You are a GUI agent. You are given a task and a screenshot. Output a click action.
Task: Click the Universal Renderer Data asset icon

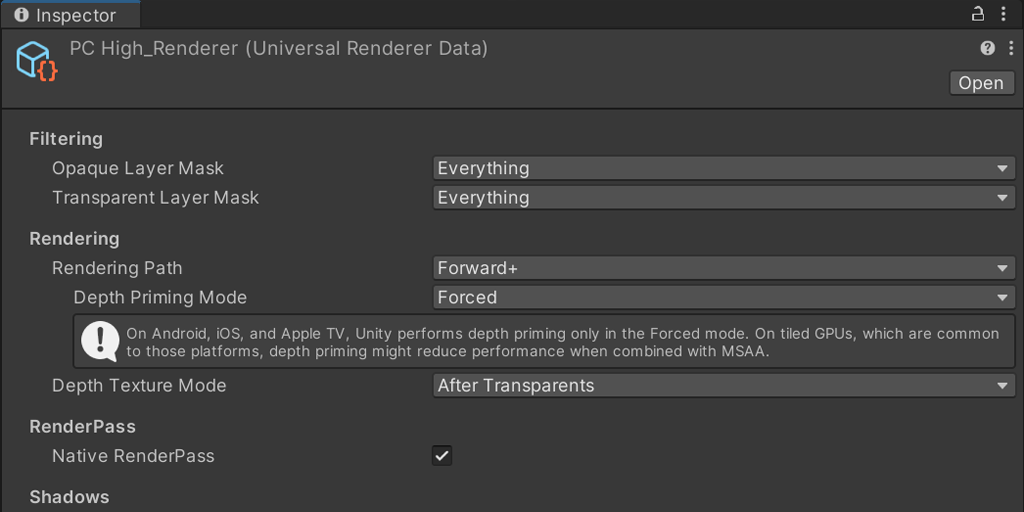point(37,61)
